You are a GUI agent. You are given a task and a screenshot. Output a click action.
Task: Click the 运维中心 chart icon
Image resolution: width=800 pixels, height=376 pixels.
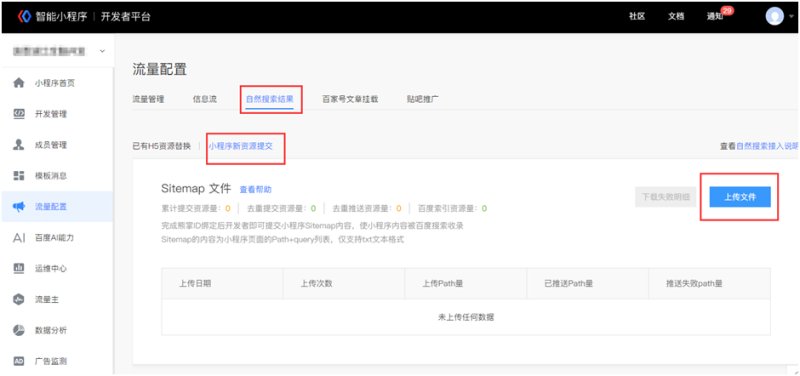(x=19, y=268)
